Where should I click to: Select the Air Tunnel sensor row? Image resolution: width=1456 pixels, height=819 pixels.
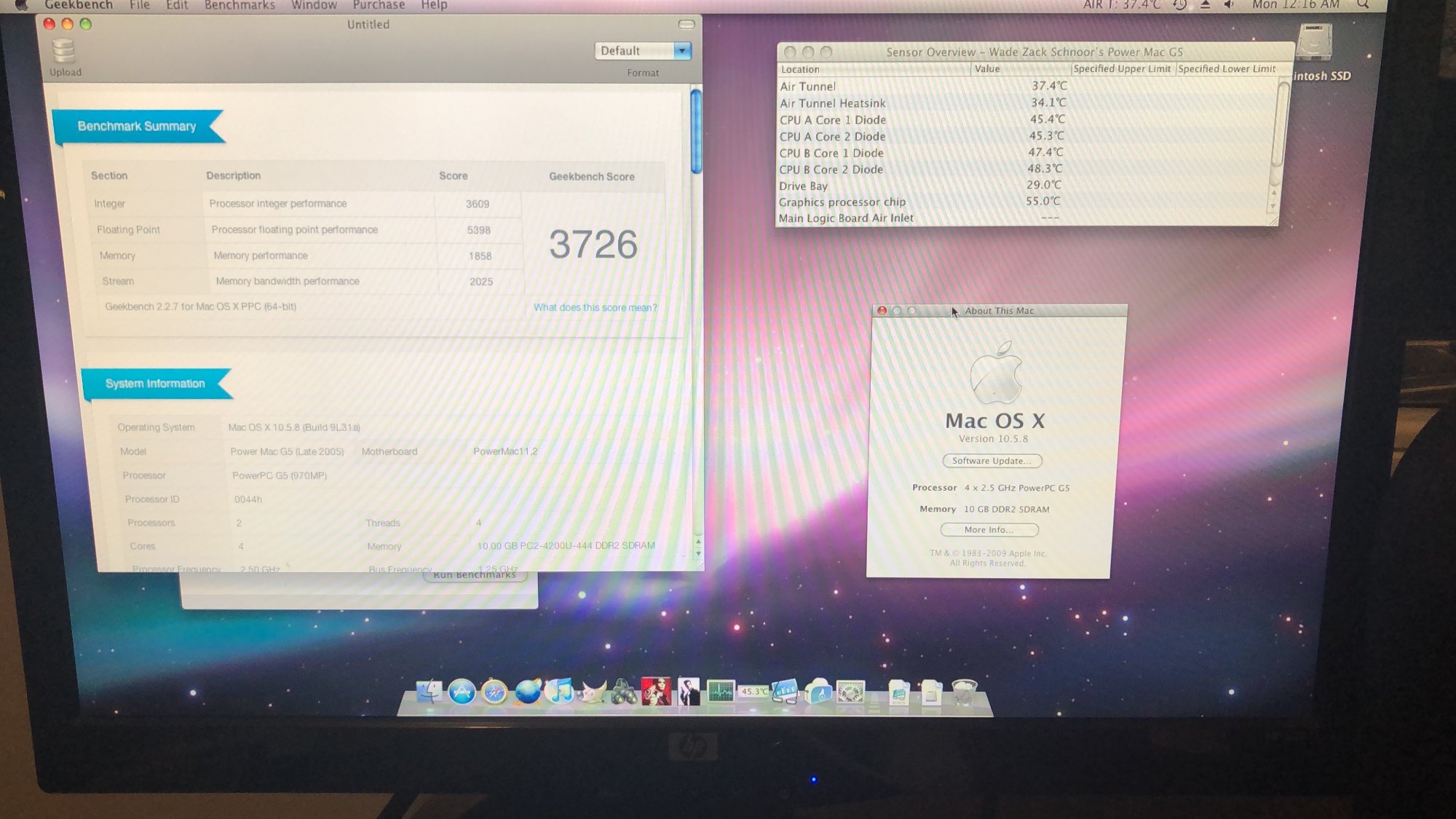(x=1026, y=86)
